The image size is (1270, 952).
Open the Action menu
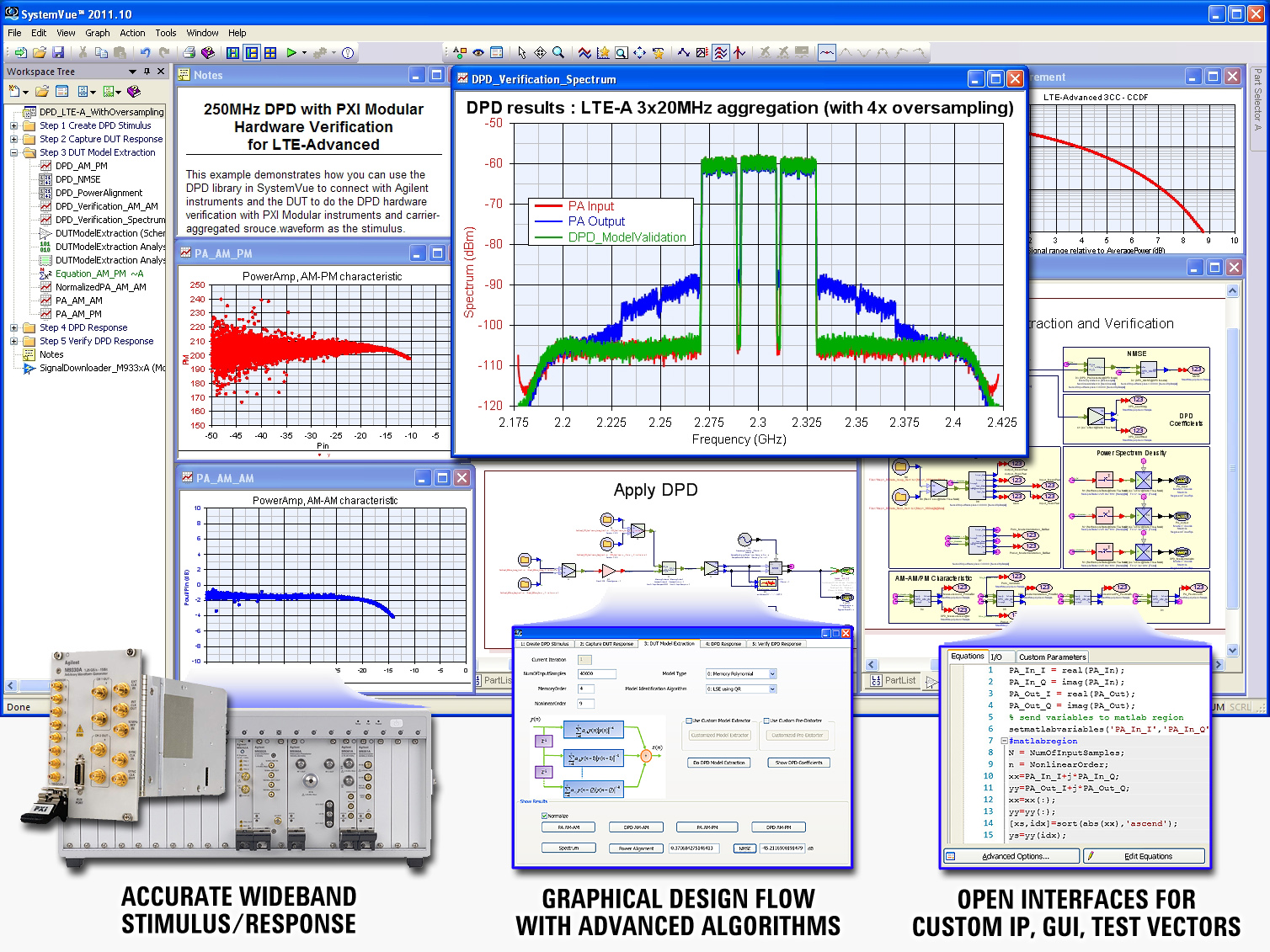[132, 33]
